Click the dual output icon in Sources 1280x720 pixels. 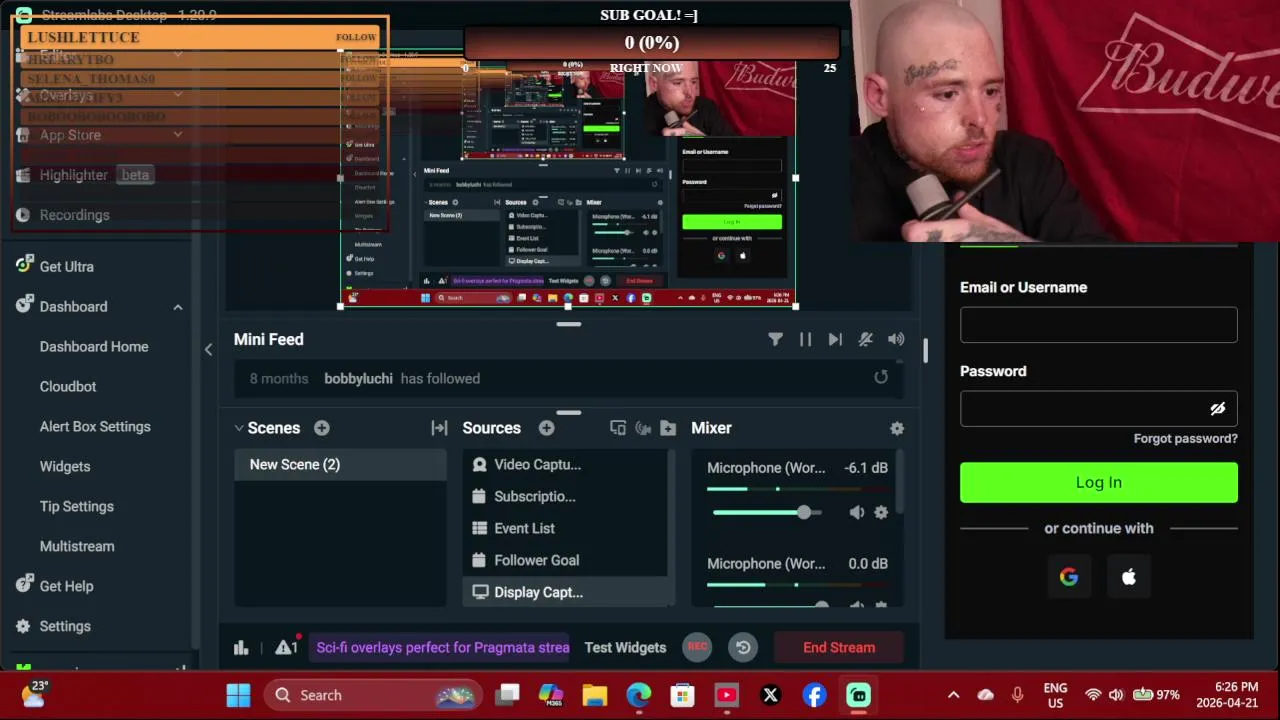tap(617, 428)
